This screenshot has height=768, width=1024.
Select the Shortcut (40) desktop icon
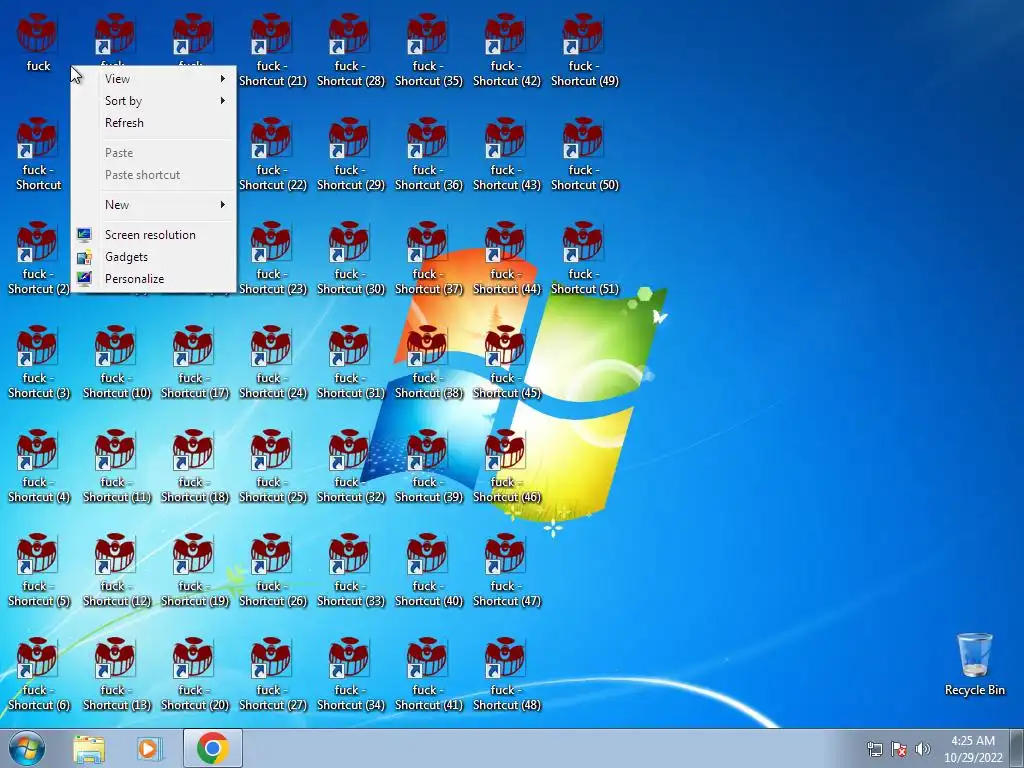(428, 571)
